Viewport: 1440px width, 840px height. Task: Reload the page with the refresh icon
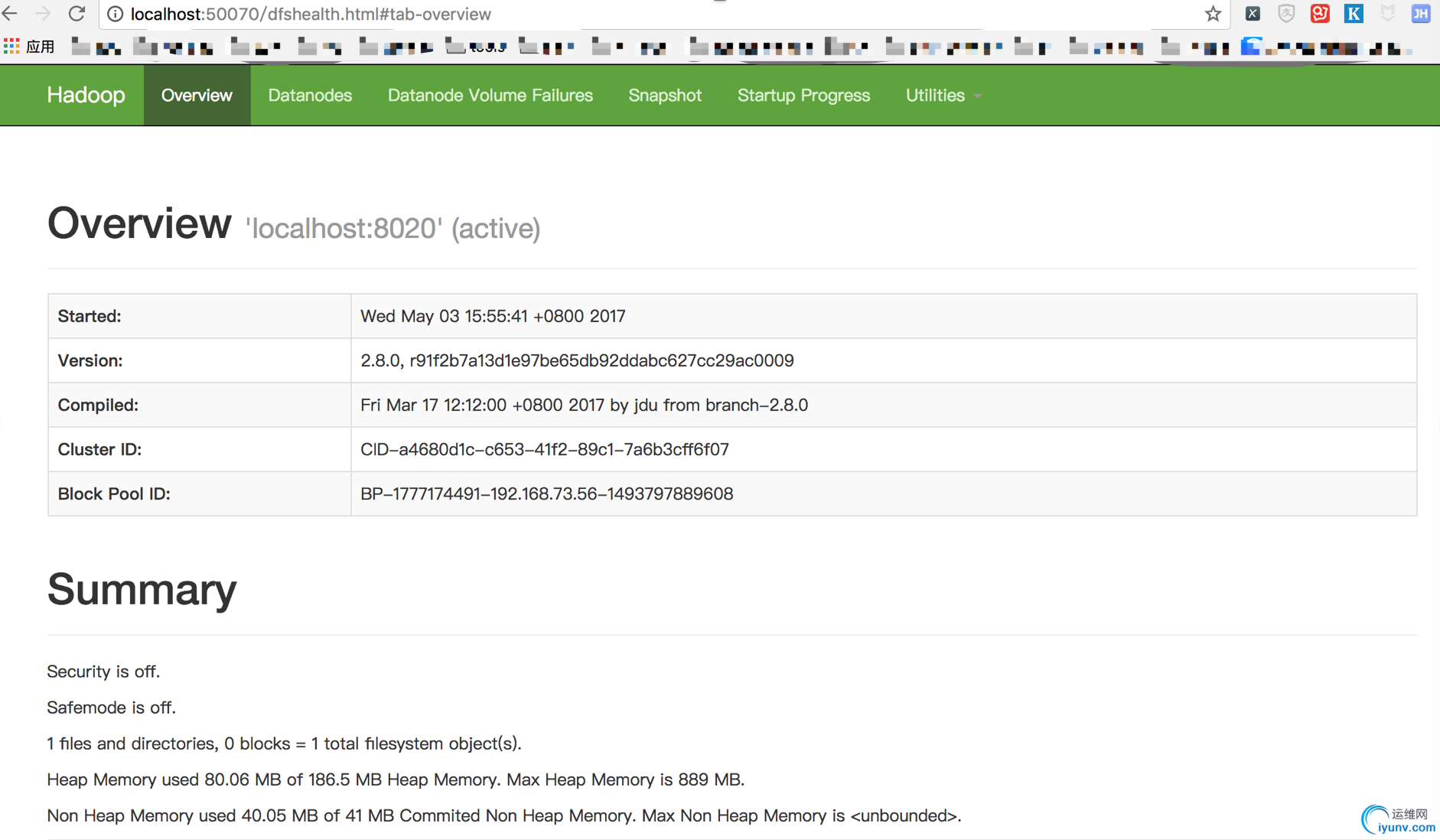pyautogui.click(x=77, y=13)
